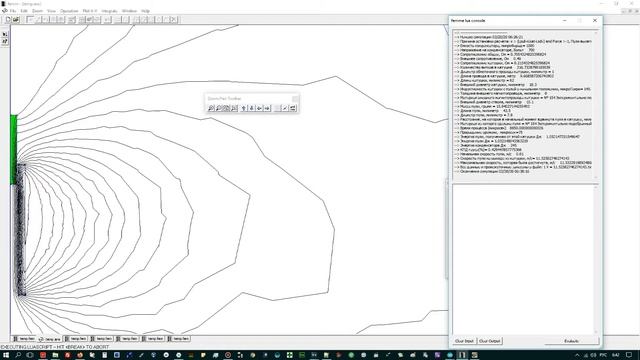
Task: Click the 'EXECUTING LUASCRIPT' status bar text
Action: coord(55,347)
